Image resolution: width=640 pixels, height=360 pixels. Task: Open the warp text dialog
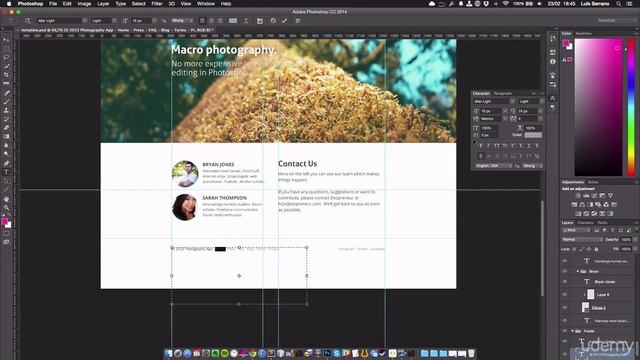pos(246,20)
